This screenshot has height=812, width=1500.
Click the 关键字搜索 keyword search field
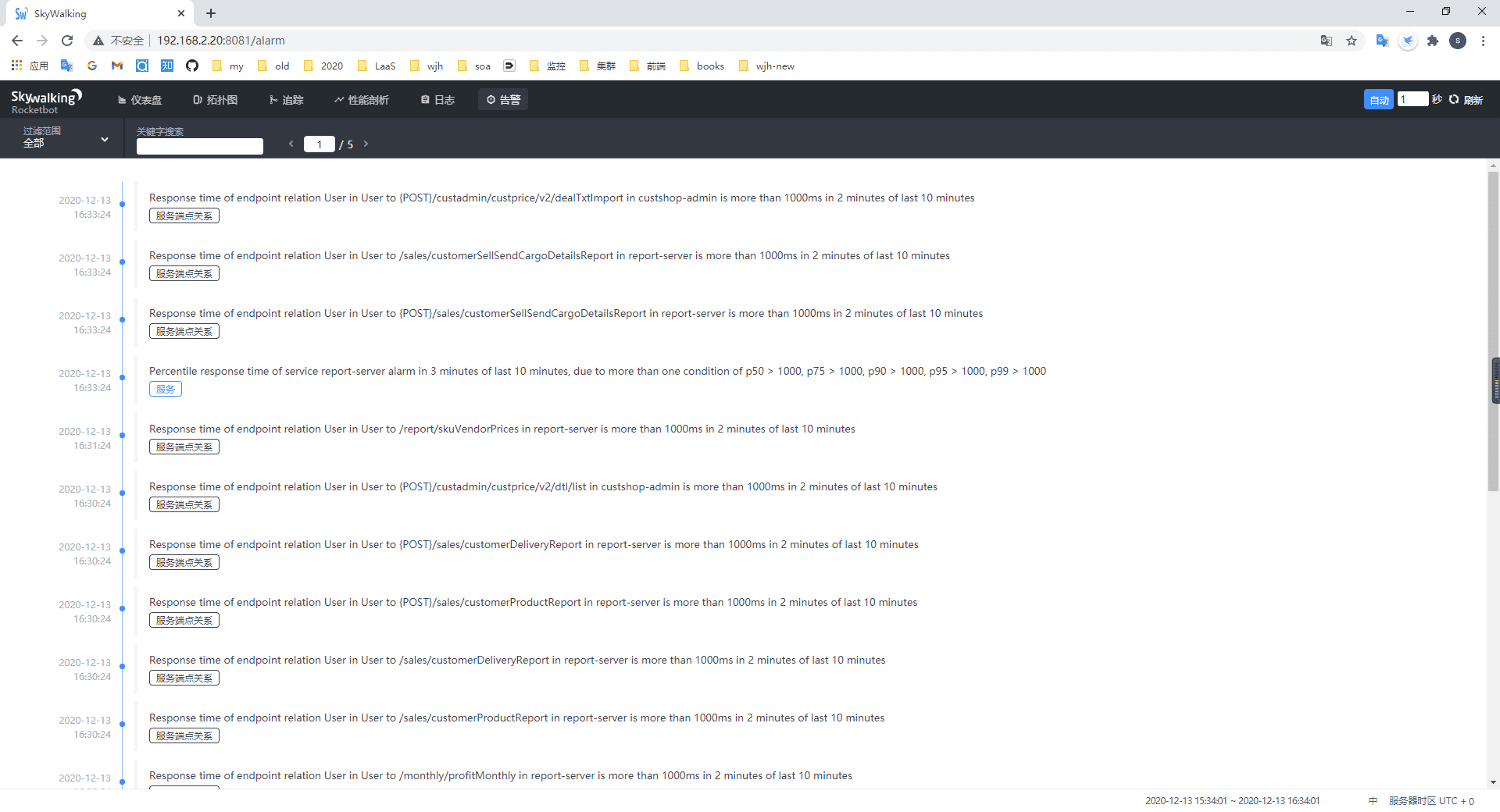199,146
